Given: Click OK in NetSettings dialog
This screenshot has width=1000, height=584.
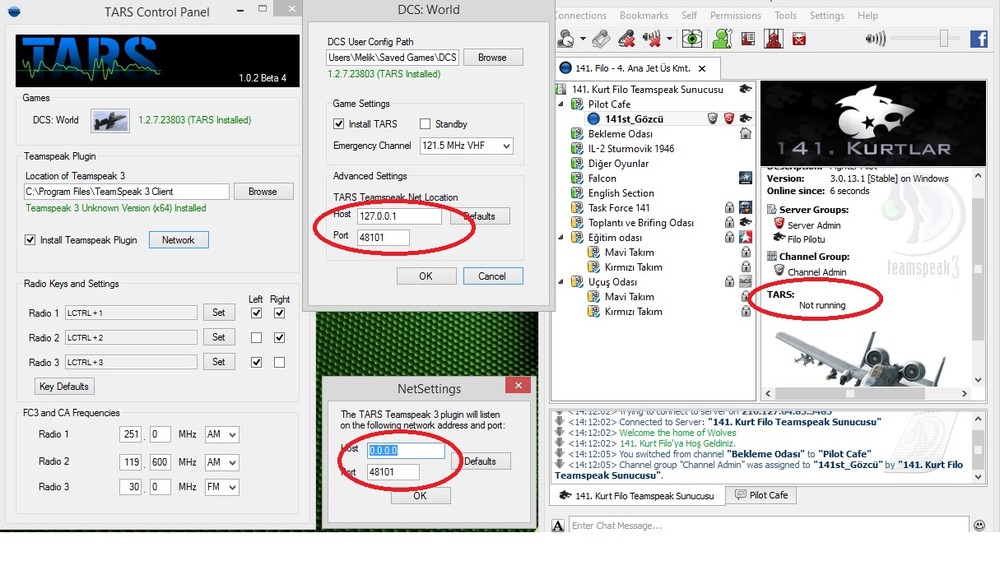Looking at the screenshot, I should (420, 495).
